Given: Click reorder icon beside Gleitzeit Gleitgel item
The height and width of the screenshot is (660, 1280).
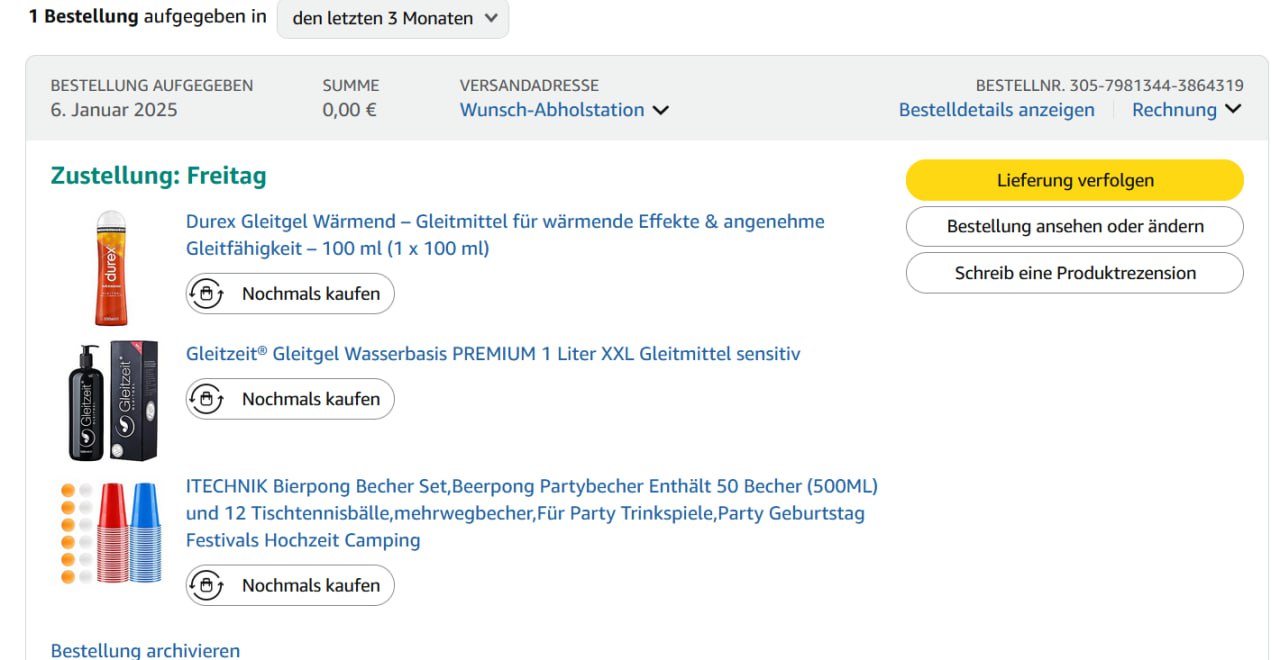Looking at the screenshot, I should [x=206, y=399].
